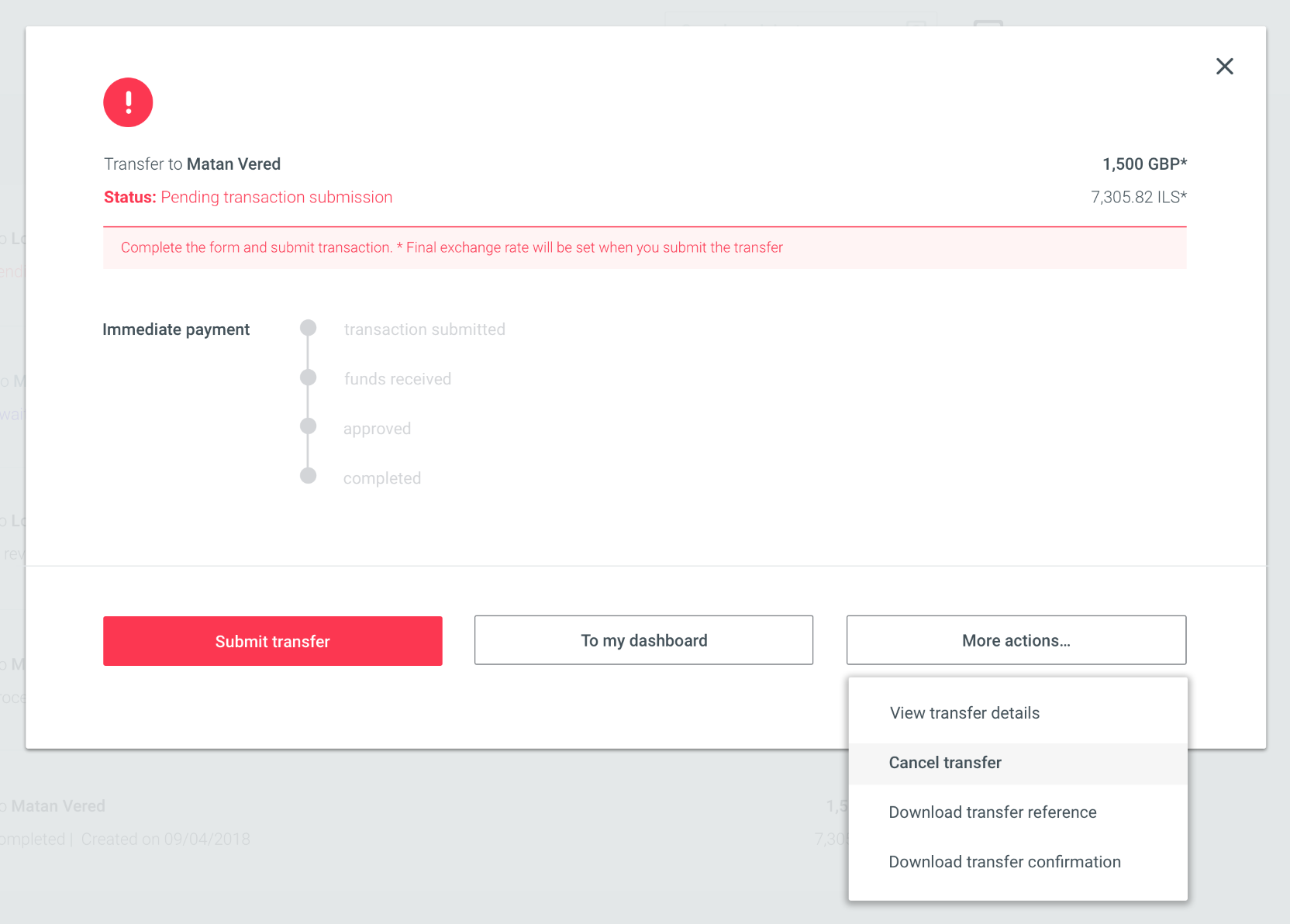Open the 'More actions…' dropdown

[x=1016, y=640]
